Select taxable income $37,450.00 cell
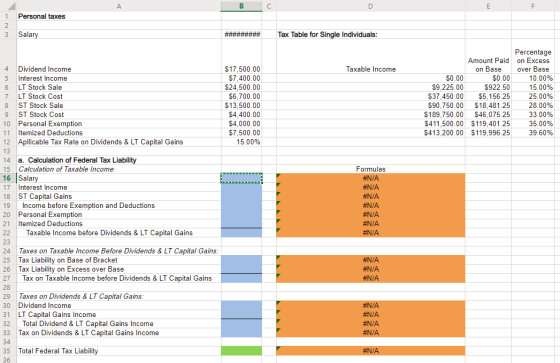The image size is (560, 363). tap(370, 96)
